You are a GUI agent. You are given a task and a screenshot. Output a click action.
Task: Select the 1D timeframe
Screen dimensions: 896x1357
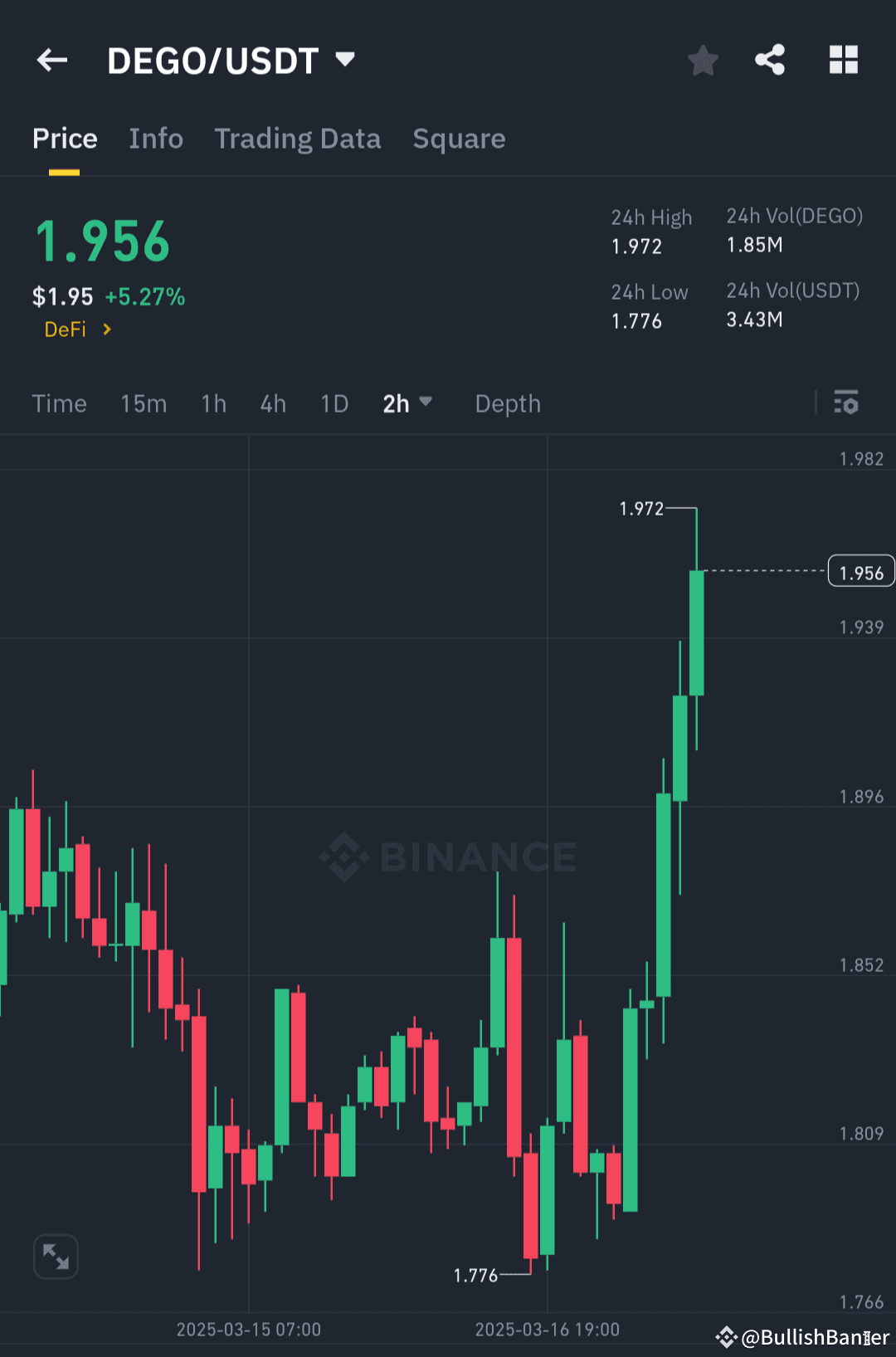click(x=334, y=403)
